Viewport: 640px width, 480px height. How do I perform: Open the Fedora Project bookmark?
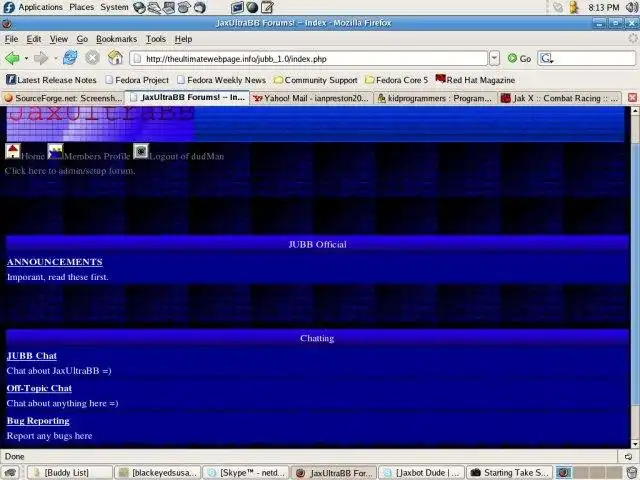point(137,80)
